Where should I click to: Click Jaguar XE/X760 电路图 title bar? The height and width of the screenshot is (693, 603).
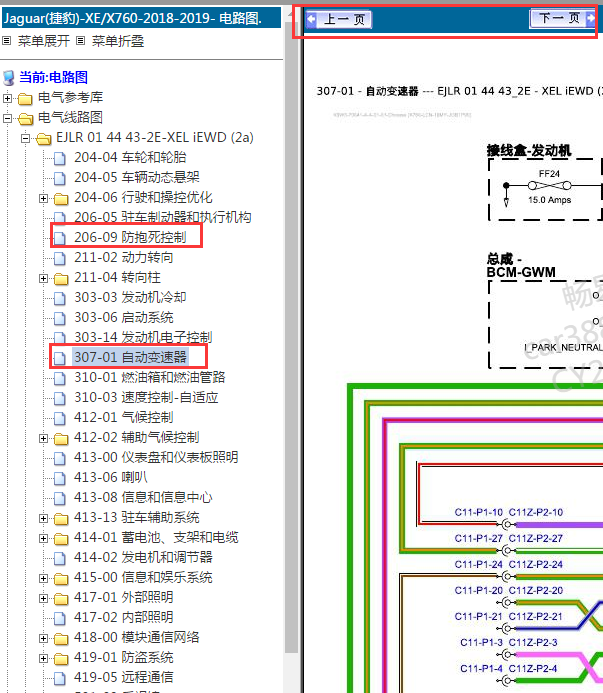141,18
